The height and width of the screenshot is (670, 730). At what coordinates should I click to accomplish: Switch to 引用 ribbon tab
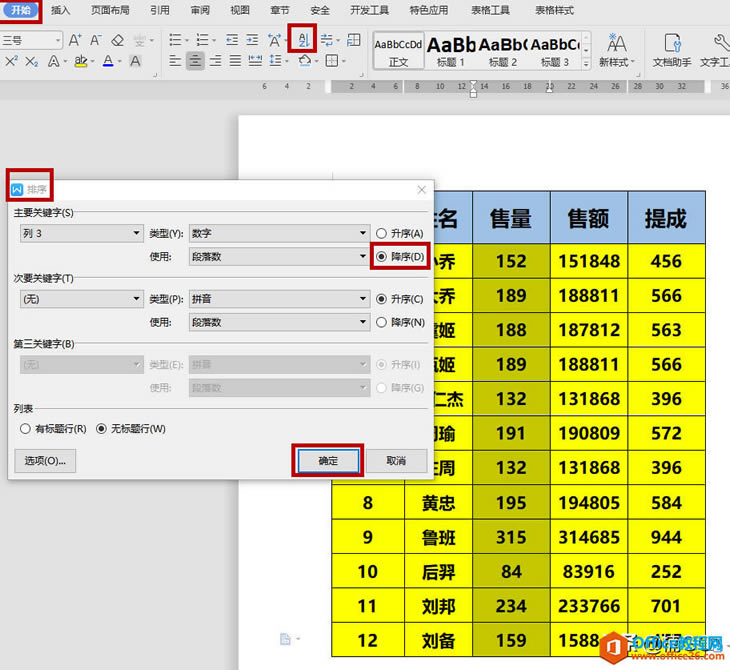[x=160, y=10]
